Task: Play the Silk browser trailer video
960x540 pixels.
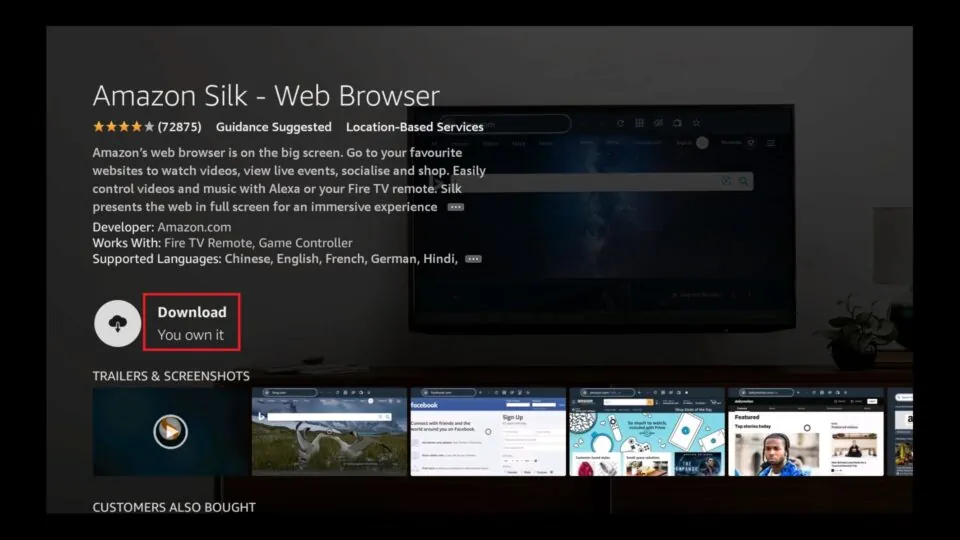Action: (x=171, y=432)
